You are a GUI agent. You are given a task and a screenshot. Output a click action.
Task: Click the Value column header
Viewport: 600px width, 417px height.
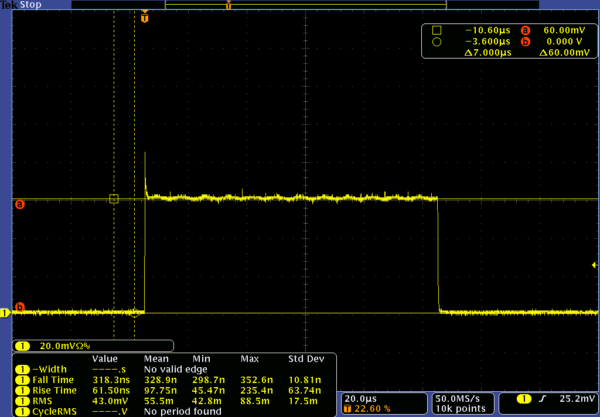[105, 359]
